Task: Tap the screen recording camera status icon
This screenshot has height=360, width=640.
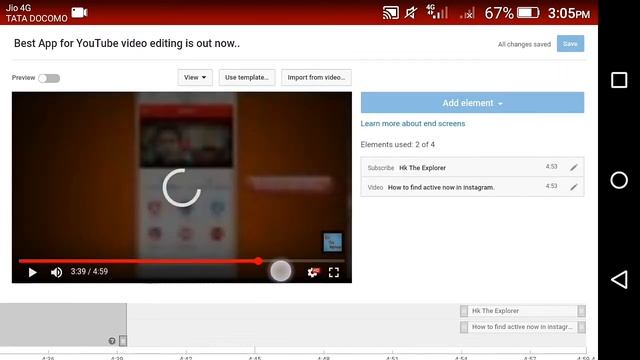Action: 80,13
